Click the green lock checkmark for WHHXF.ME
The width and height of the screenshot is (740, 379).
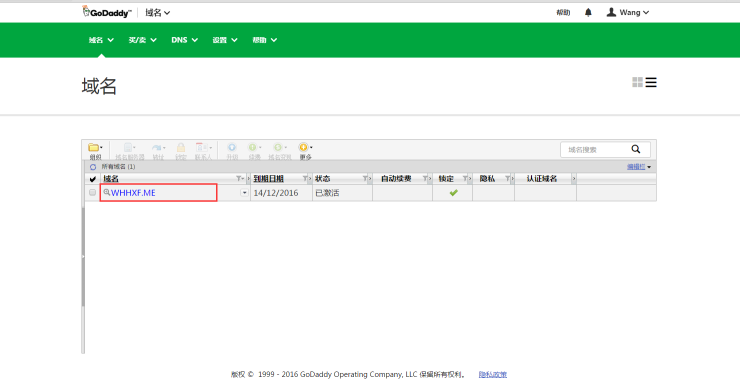[454, 193]
